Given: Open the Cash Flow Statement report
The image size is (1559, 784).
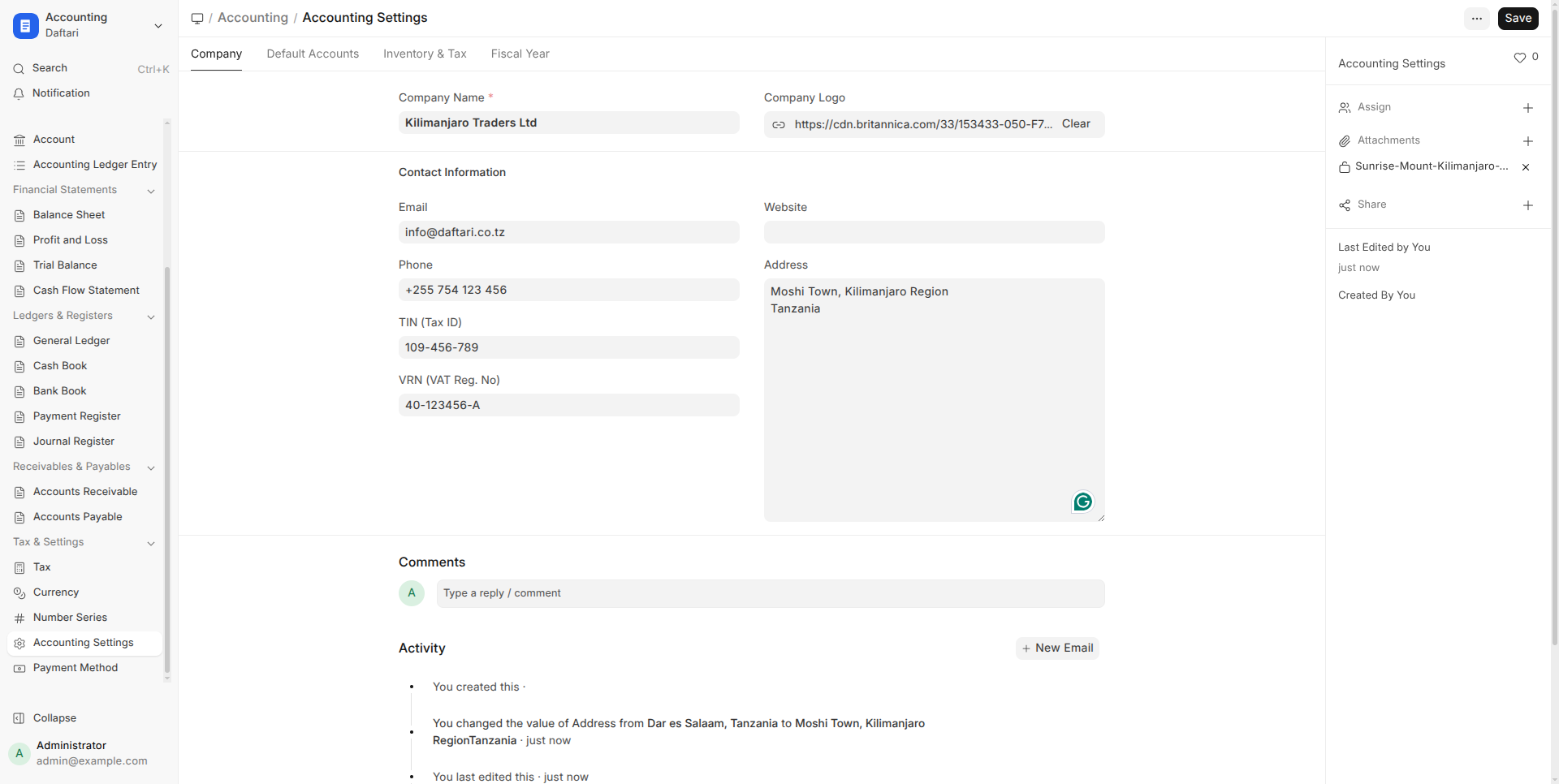Looking at the screenshot, I should click(84, 291).
